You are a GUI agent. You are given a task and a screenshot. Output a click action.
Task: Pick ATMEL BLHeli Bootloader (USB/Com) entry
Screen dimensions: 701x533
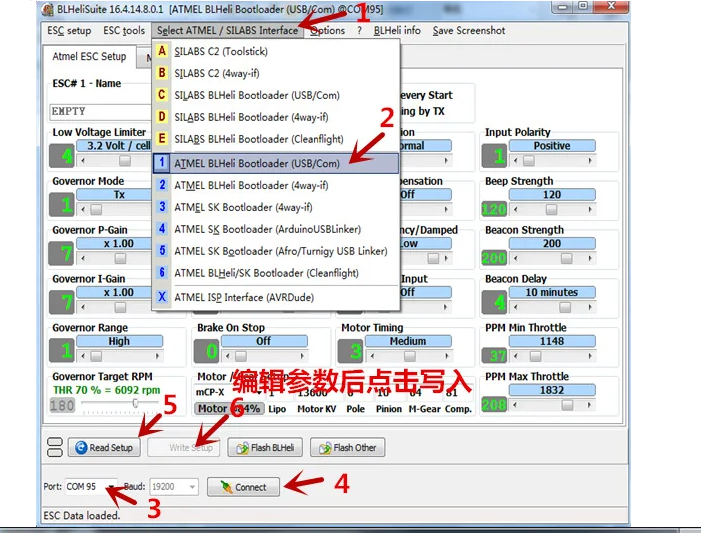pyautogui.click(x=257, y=162)
